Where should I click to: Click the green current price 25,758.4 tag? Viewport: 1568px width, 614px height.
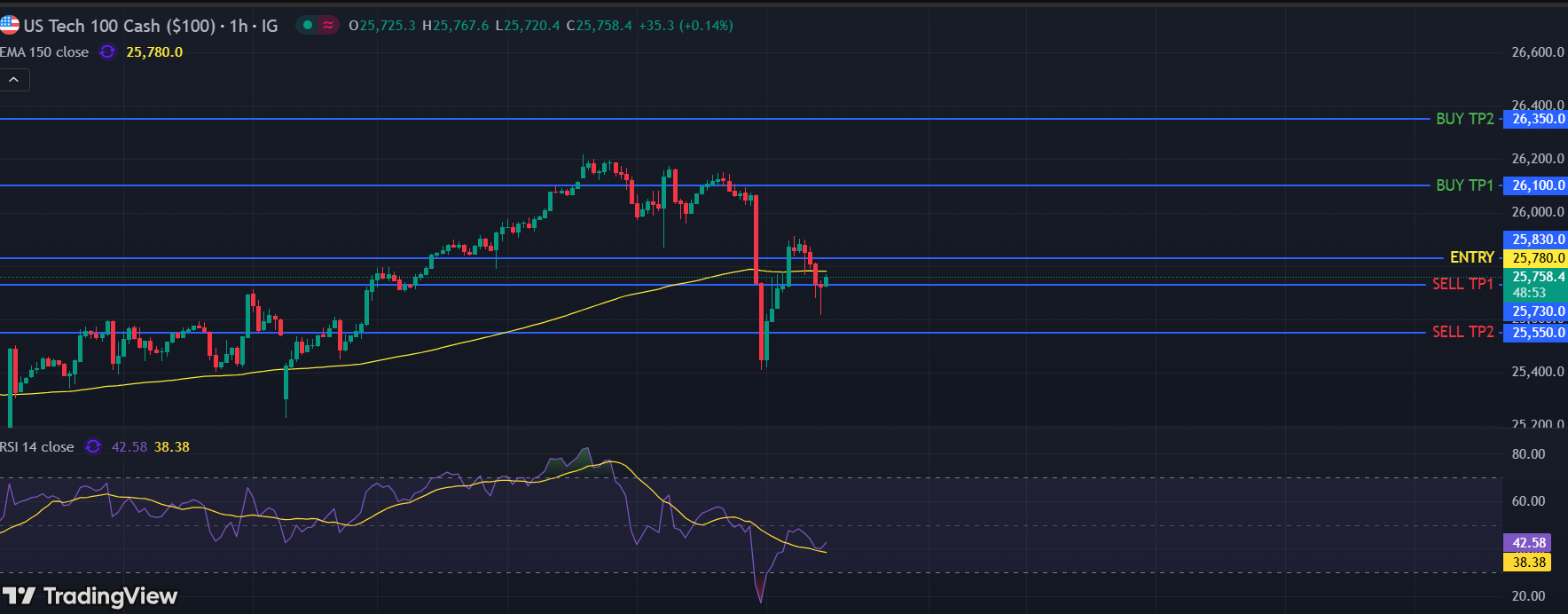(1538, 277)
